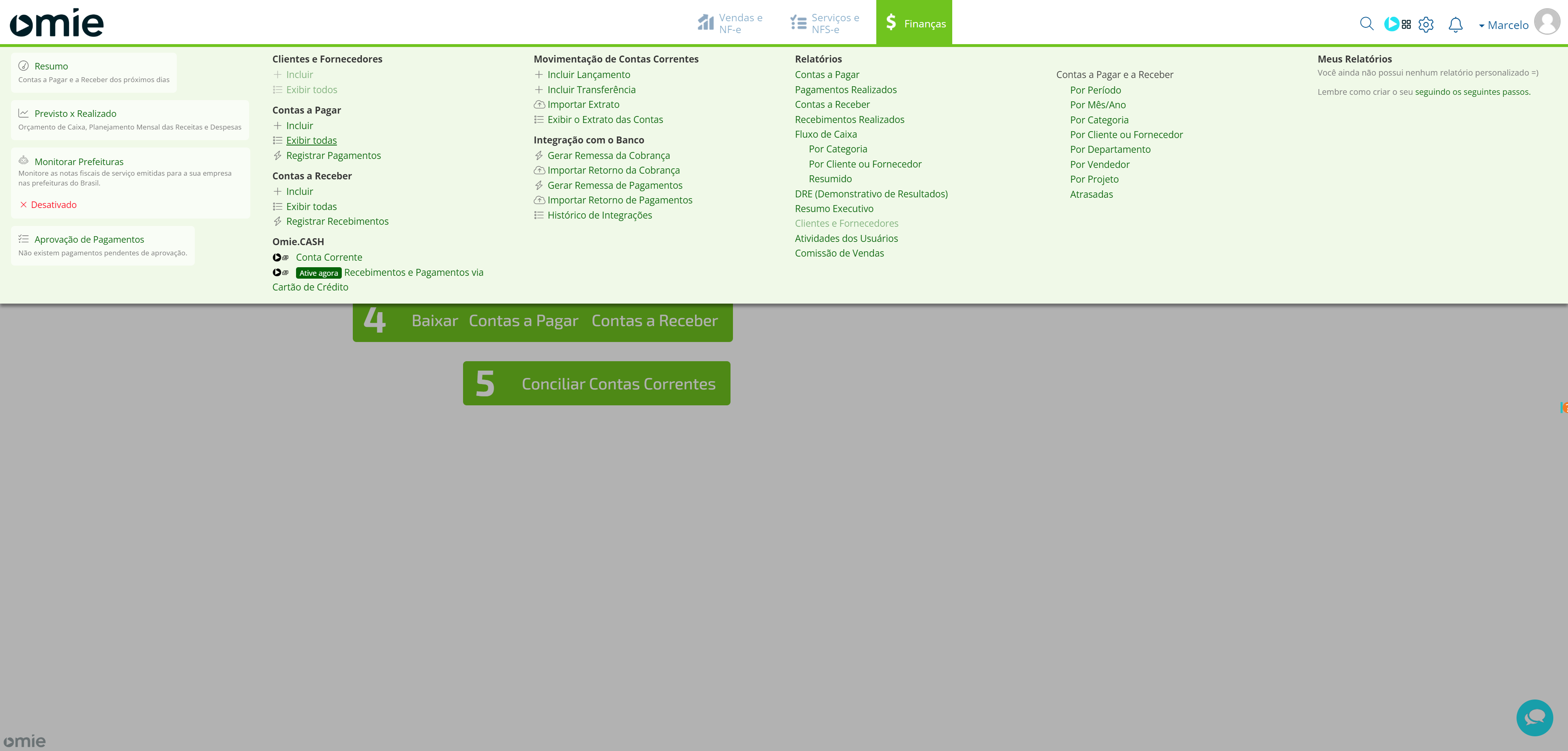Open Por Vendedor report
Image resolution: width=1568 pixels, height=751 pixels.
point(1099,164)
